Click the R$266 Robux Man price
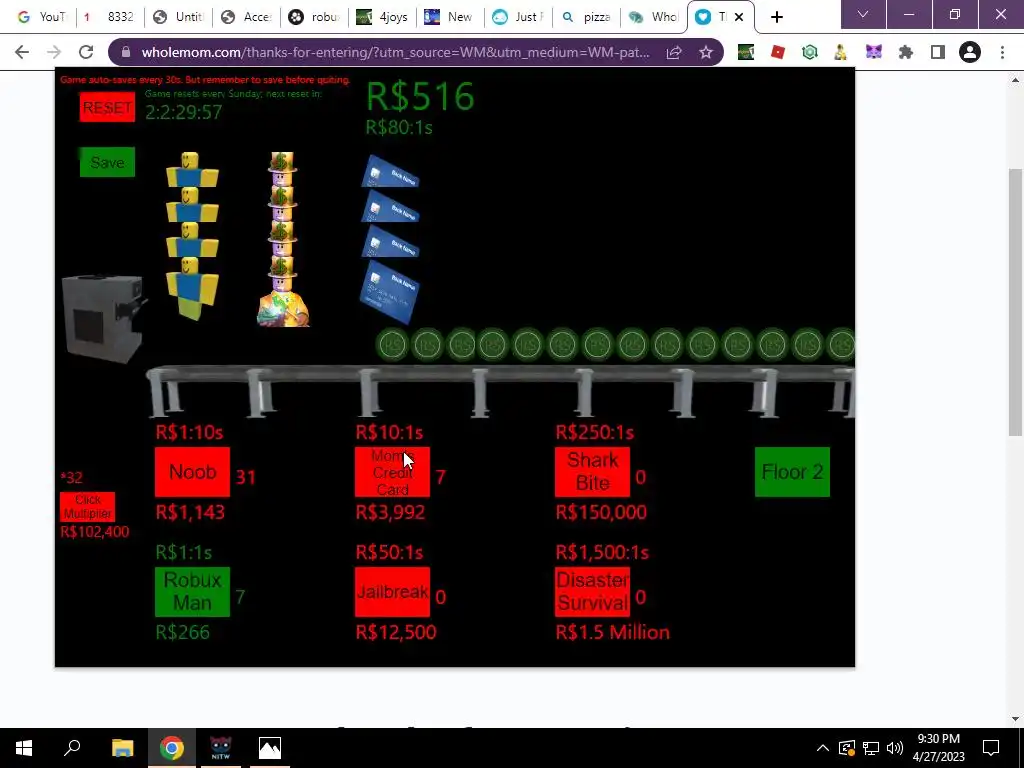This screenshot has width=1024, height=768. tap(182, 632)
